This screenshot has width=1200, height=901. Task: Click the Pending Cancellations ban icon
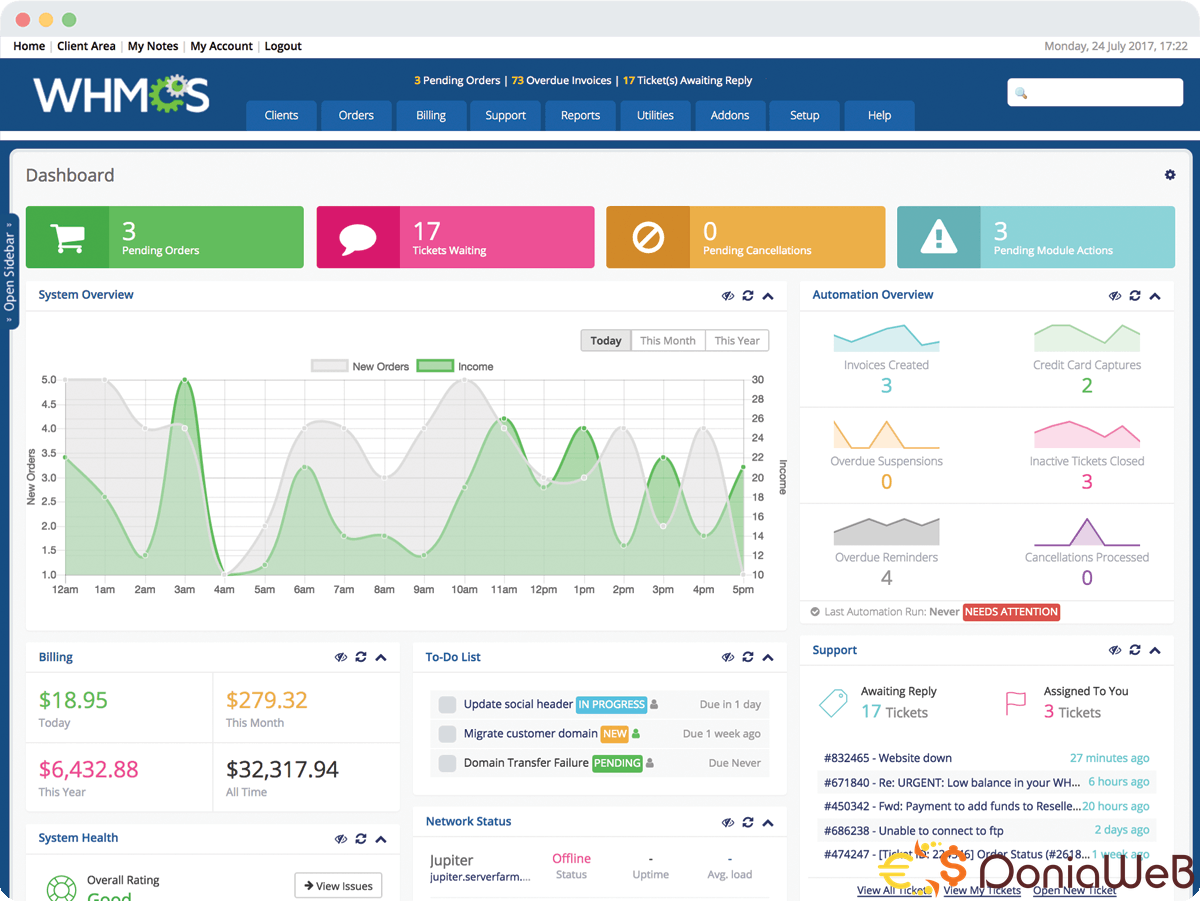click(x=648, y=238)
